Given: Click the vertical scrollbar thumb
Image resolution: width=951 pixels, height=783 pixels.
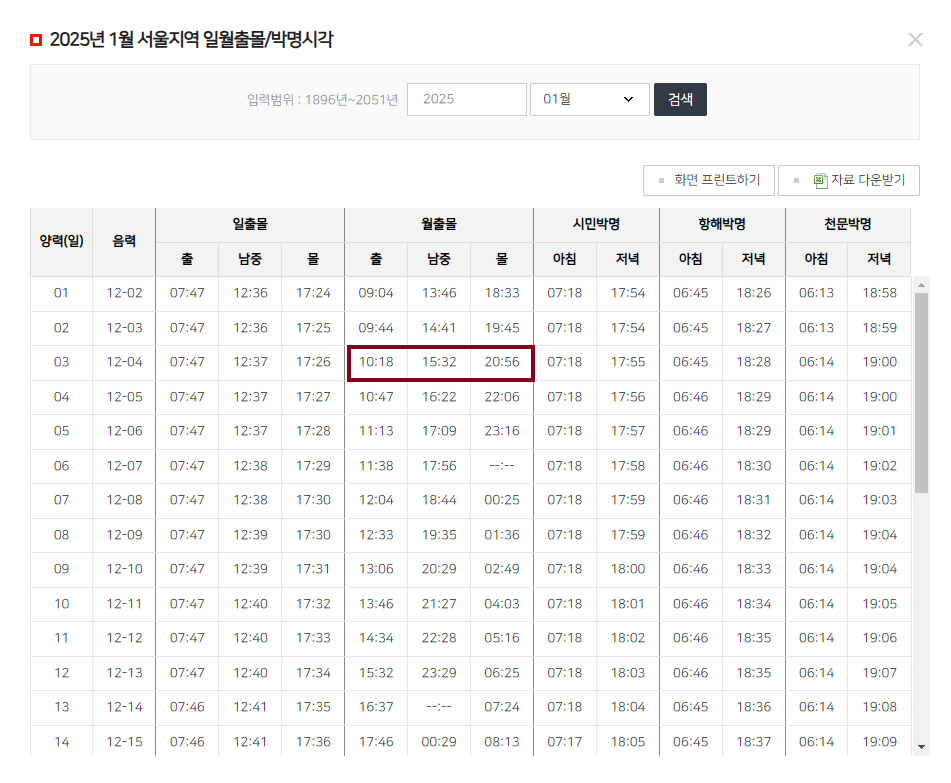Looking at the screenshot, I should (921, 393).
